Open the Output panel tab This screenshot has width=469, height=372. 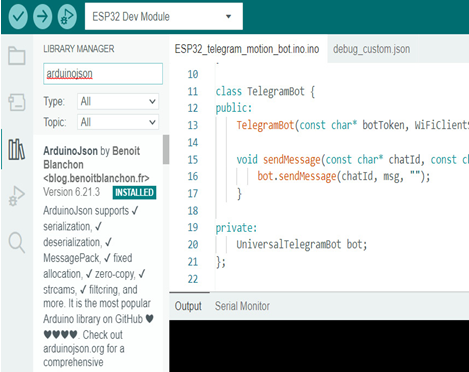[188, 306]
